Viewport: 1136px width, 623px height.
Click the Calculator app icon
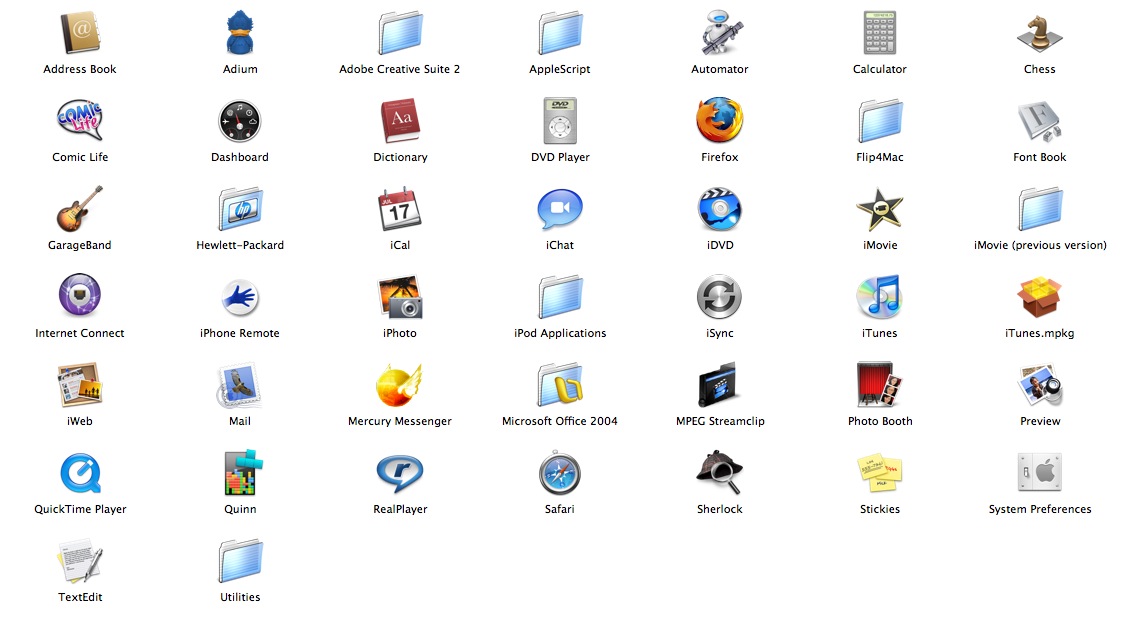pos(880,33)
